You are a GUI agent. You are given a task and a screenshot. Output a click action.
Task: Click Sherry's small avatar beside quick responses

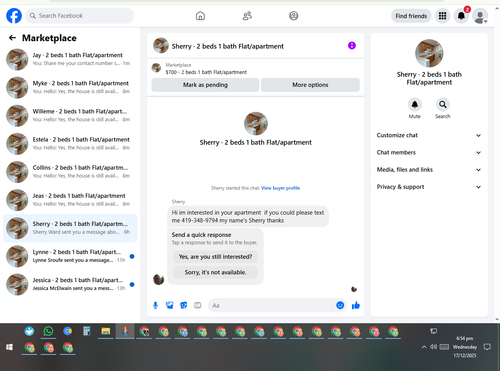pyautogui.click(x=158, y=279)
